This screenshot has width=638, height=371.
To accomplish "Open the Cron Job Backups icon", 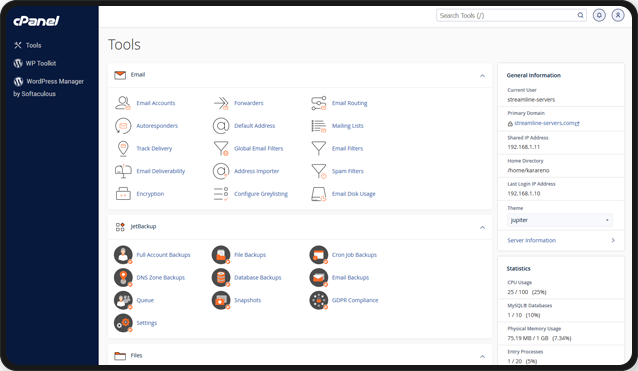I will [x=319, y=255].
